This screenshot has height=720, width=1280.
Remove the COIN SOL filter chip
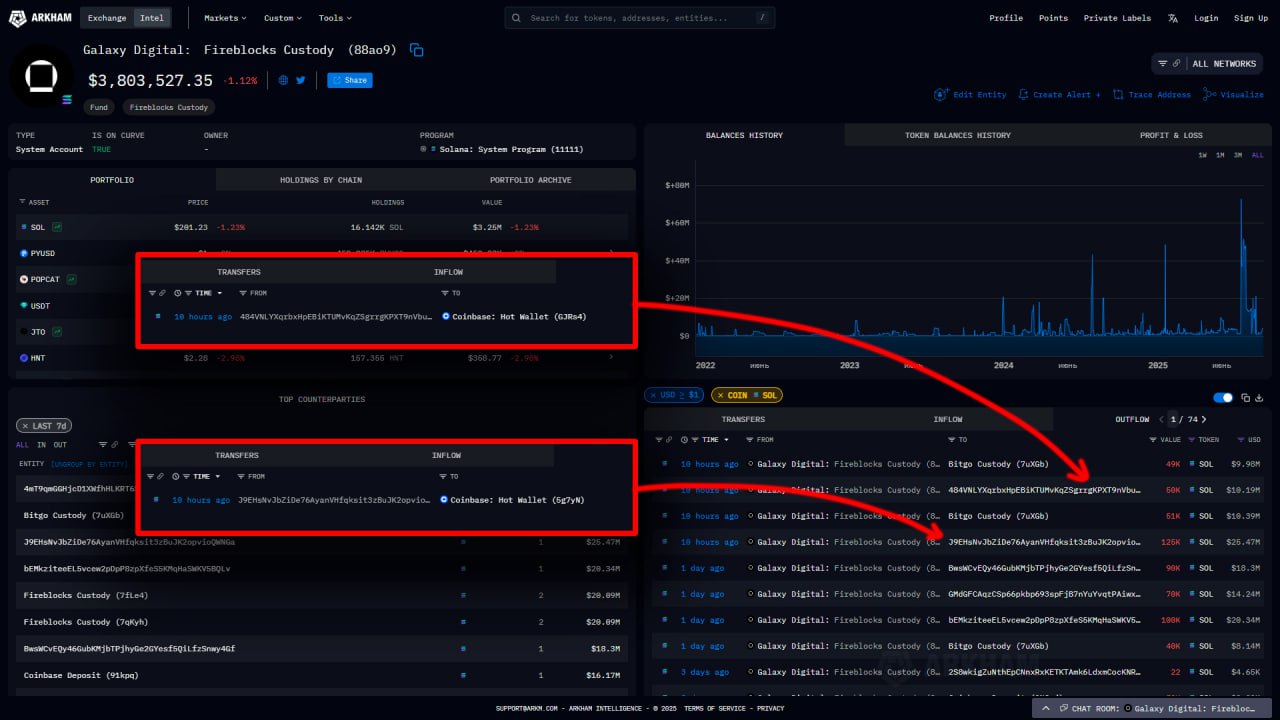pos(721,395)
